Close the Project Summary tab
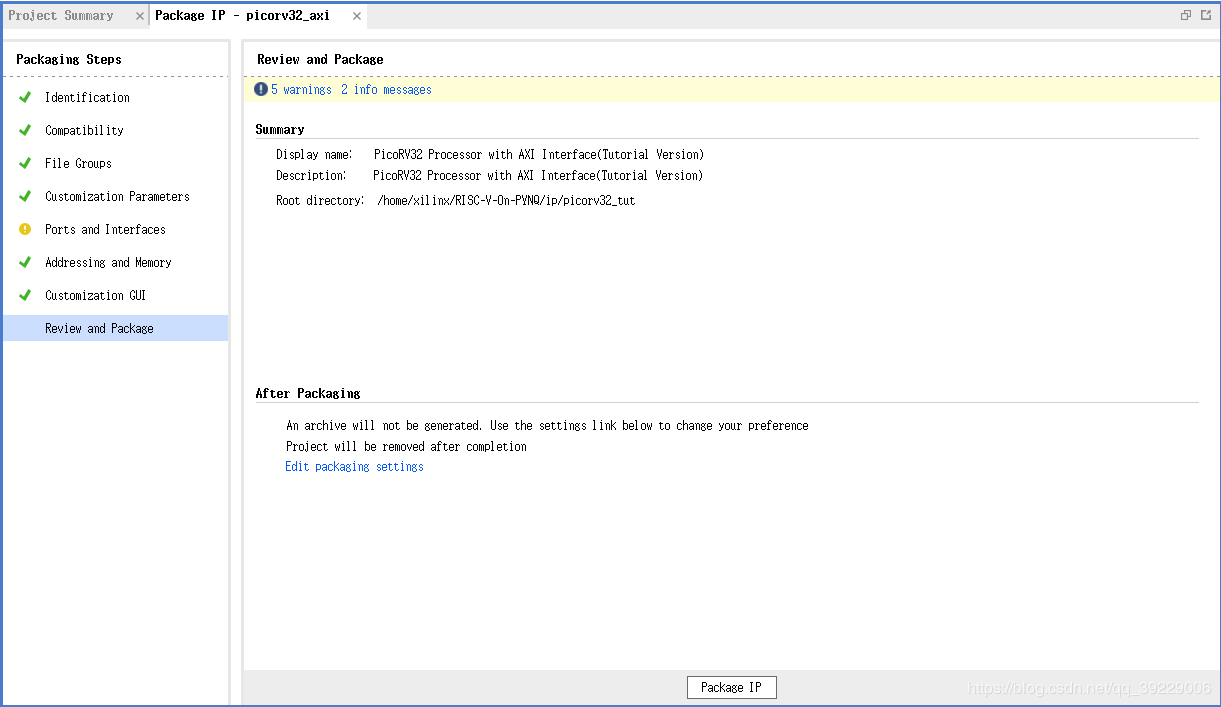Image resolution: width=1221 pixels, height=707 pixels. [140, 16]
